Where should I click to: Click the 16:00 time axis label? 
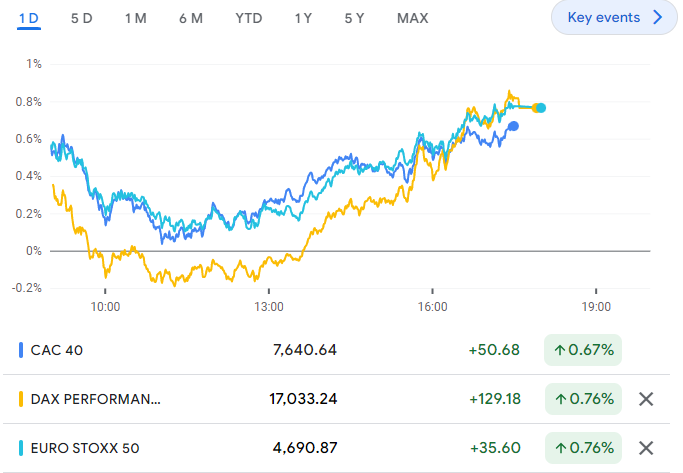click(433, 307)
